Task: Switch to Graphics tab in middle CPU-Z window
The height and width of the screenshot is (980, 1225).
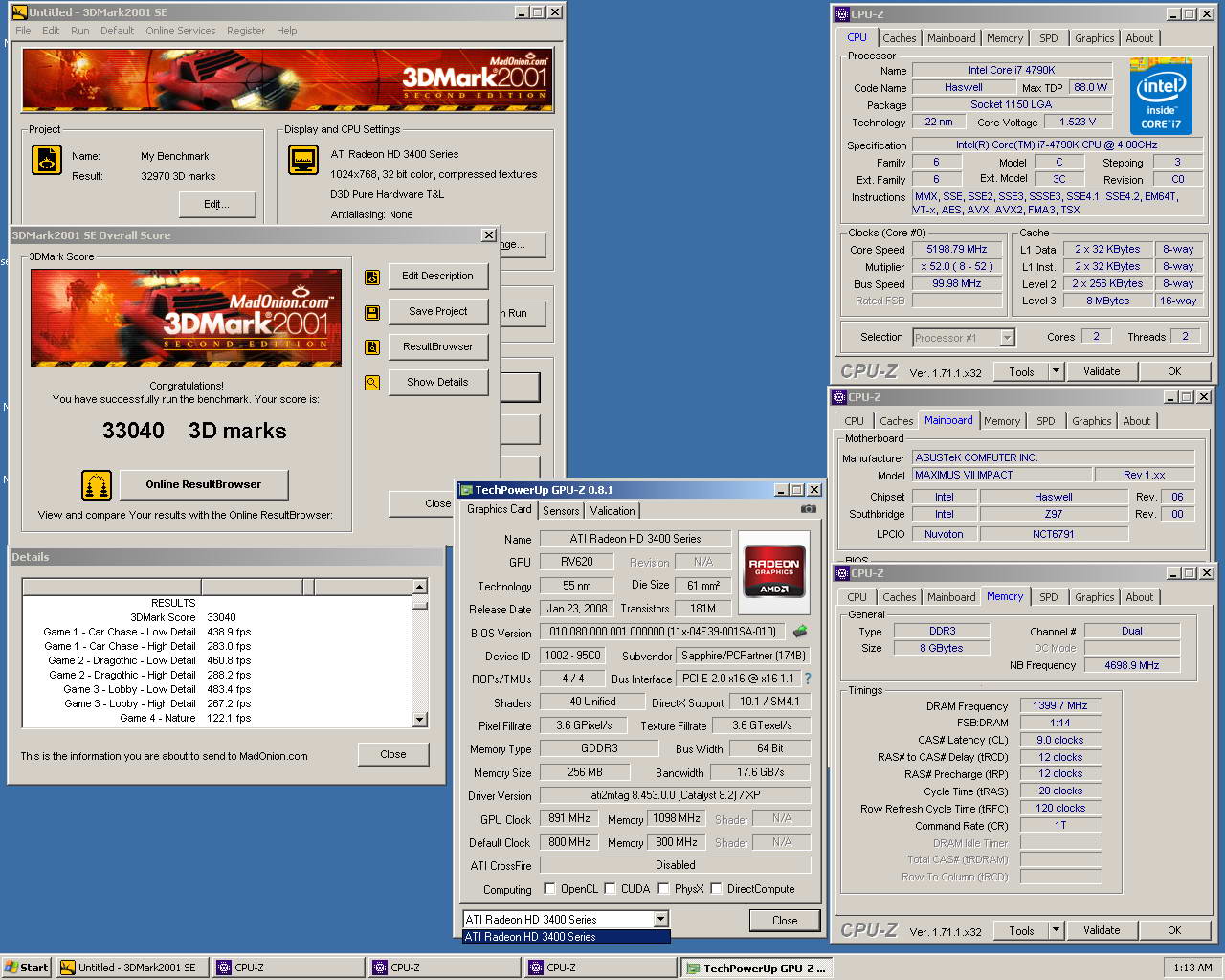Action: click(1092, 421)
